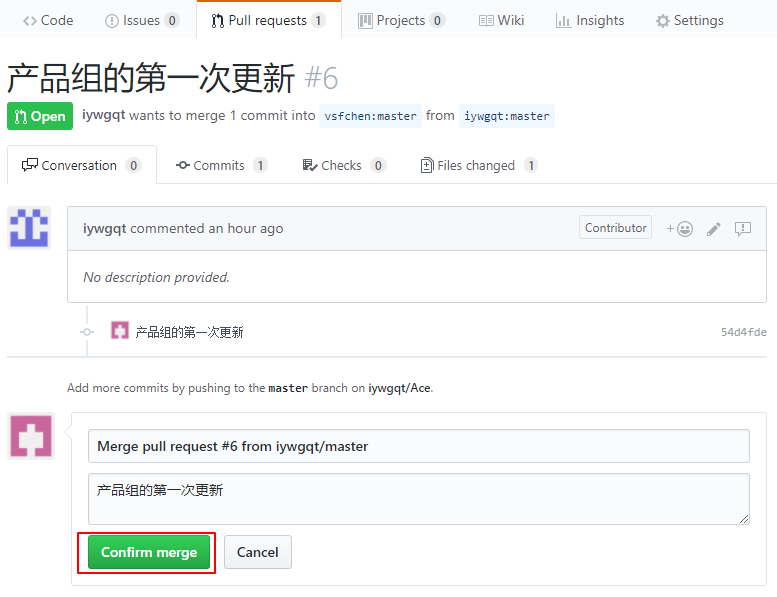The width and height of the screenshot is (777, 597).
Task: Click the report comment icon
Action: [x=743, y=228]
